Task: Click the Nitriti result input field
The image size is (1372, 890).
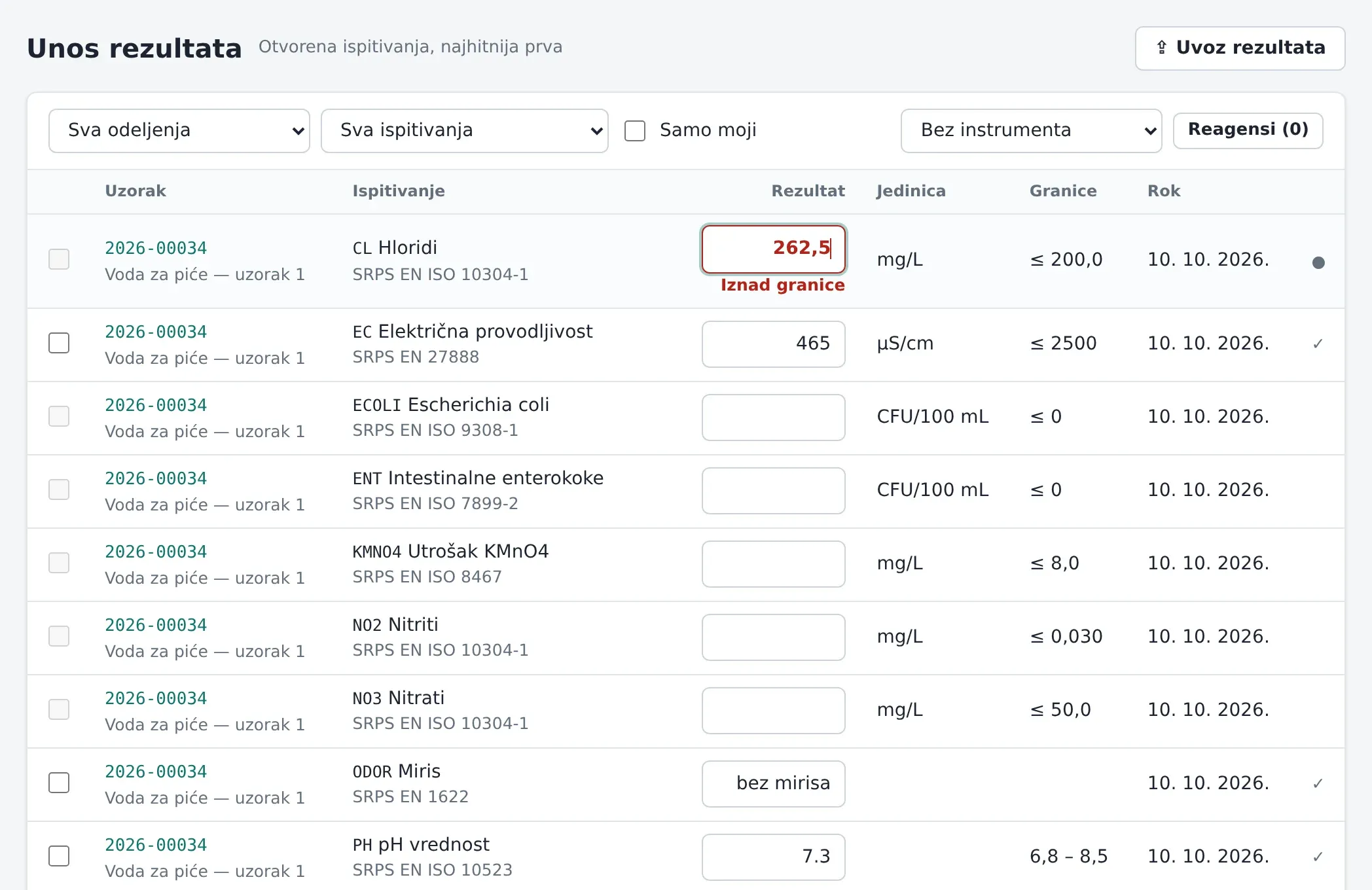Action: [774, 637]
